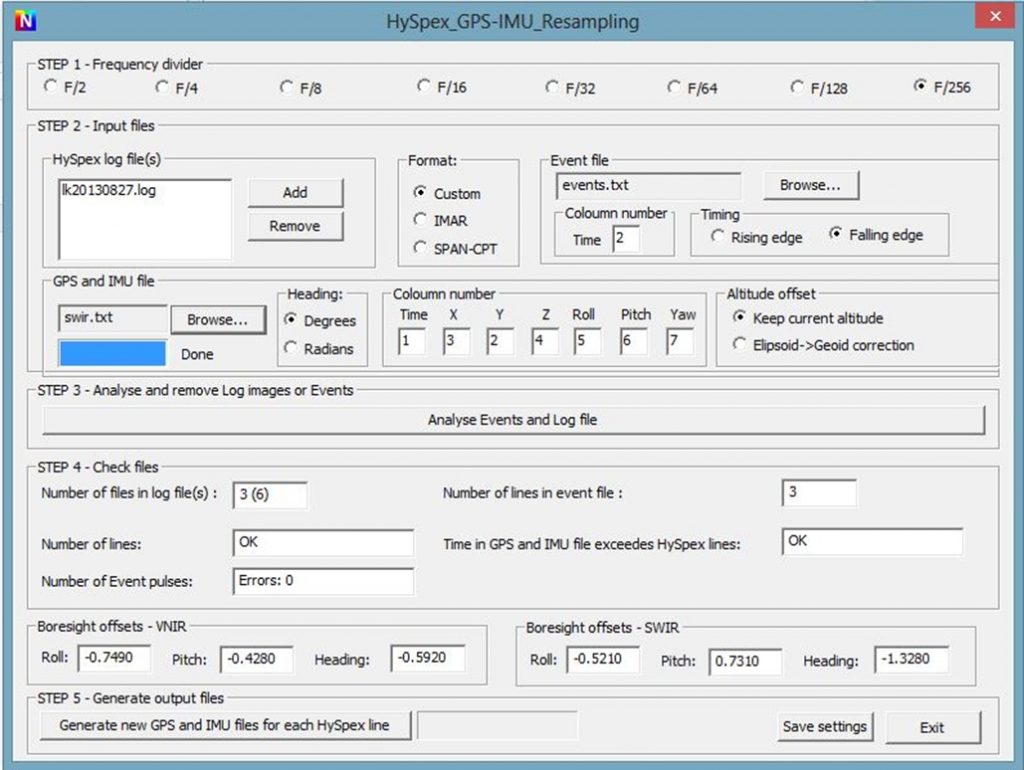
Task: Browse for the Event file
Action: (x=810, y=185)
